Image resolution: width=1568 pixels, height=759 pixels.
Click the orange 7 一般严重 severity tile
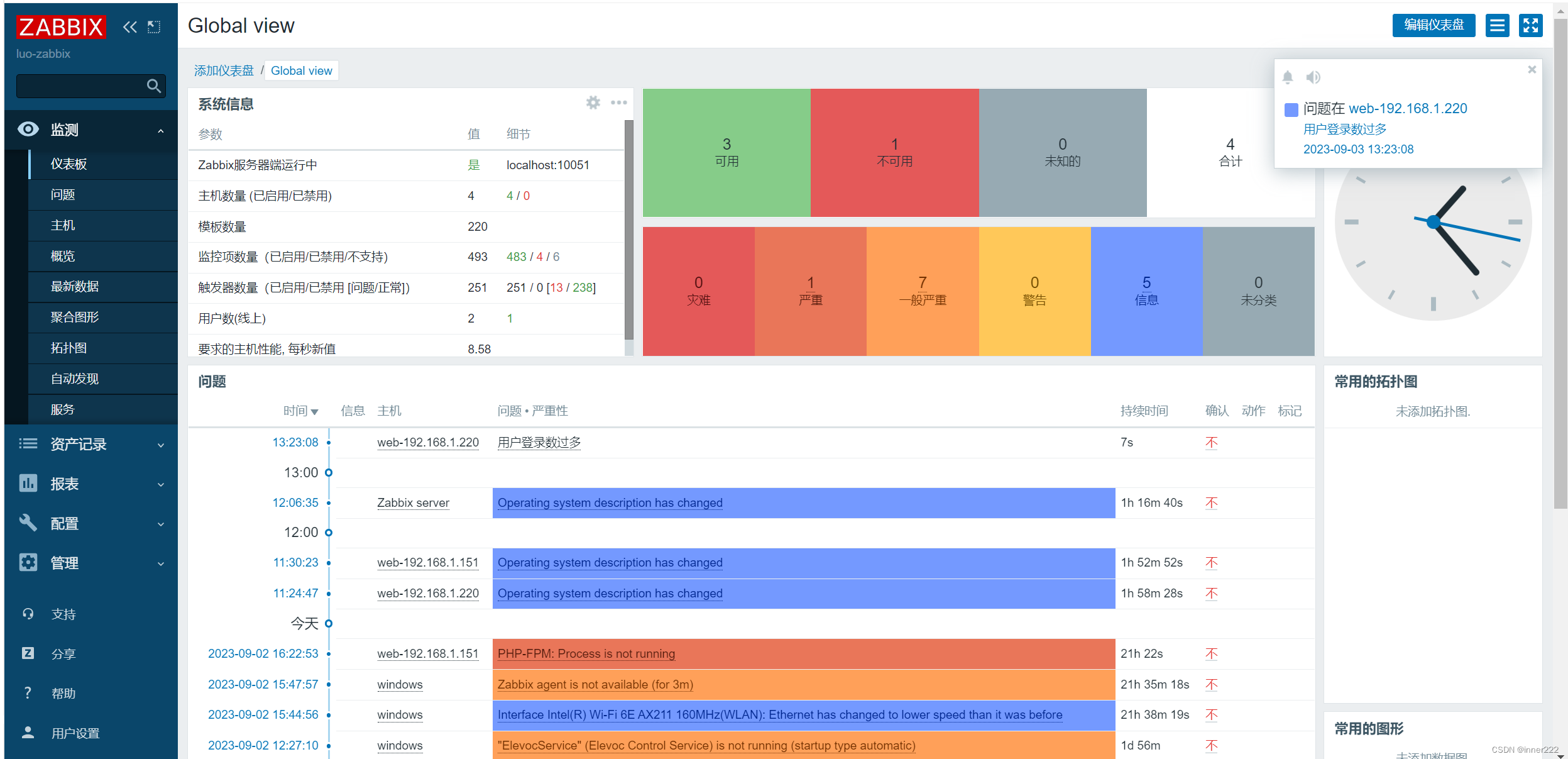coord(922,291)
